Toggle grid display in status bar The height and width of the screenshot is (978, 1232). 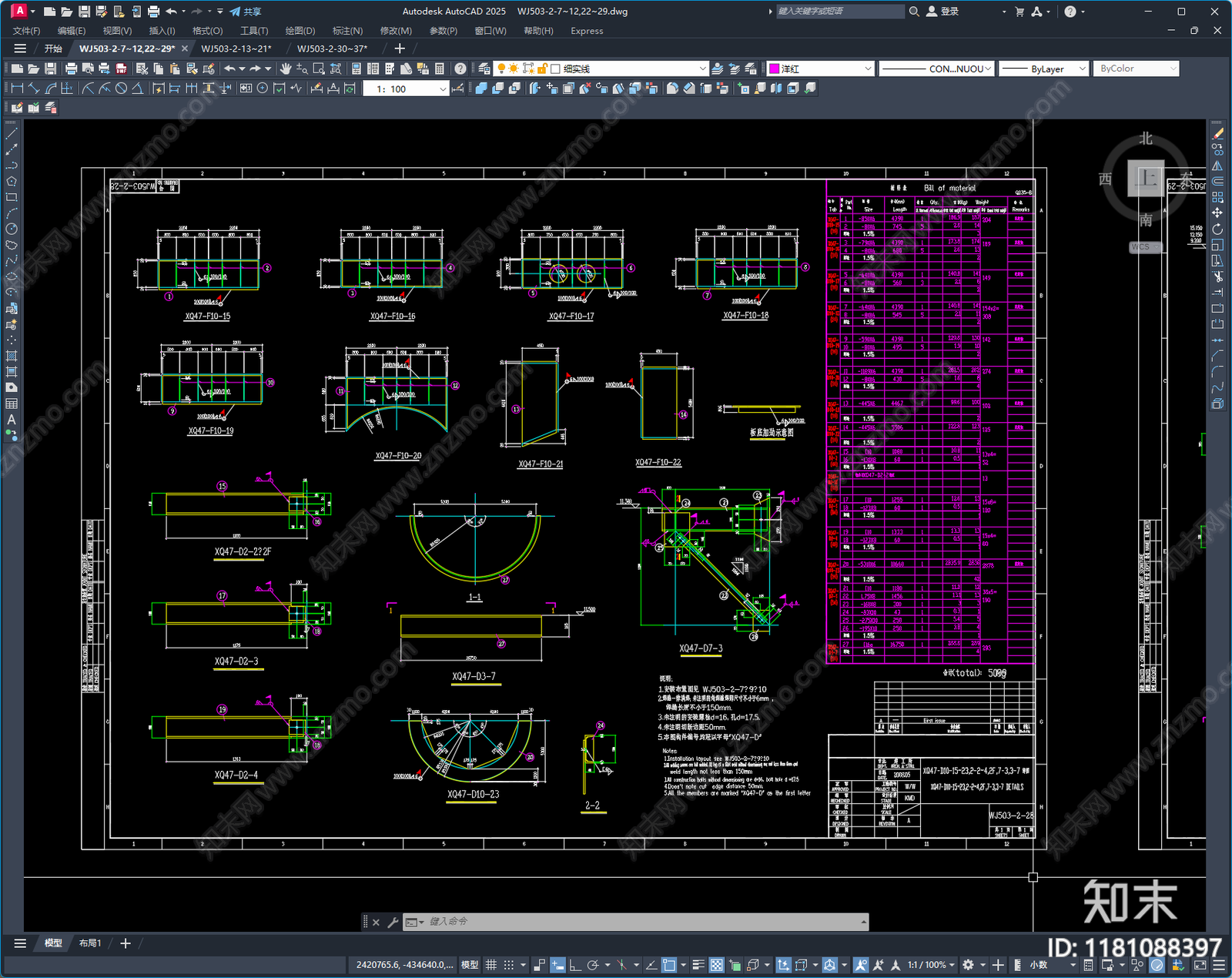(490, 965)
